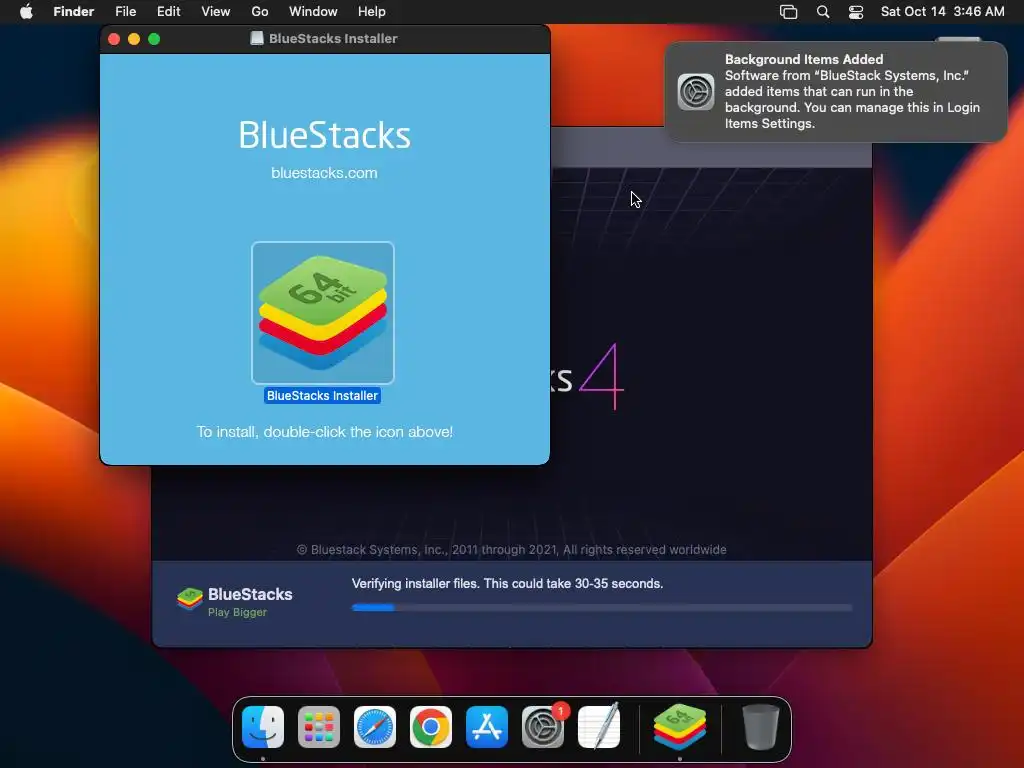Open the Edit menu
Viewport: 1024px width, 768px height.
coord(168,12)
